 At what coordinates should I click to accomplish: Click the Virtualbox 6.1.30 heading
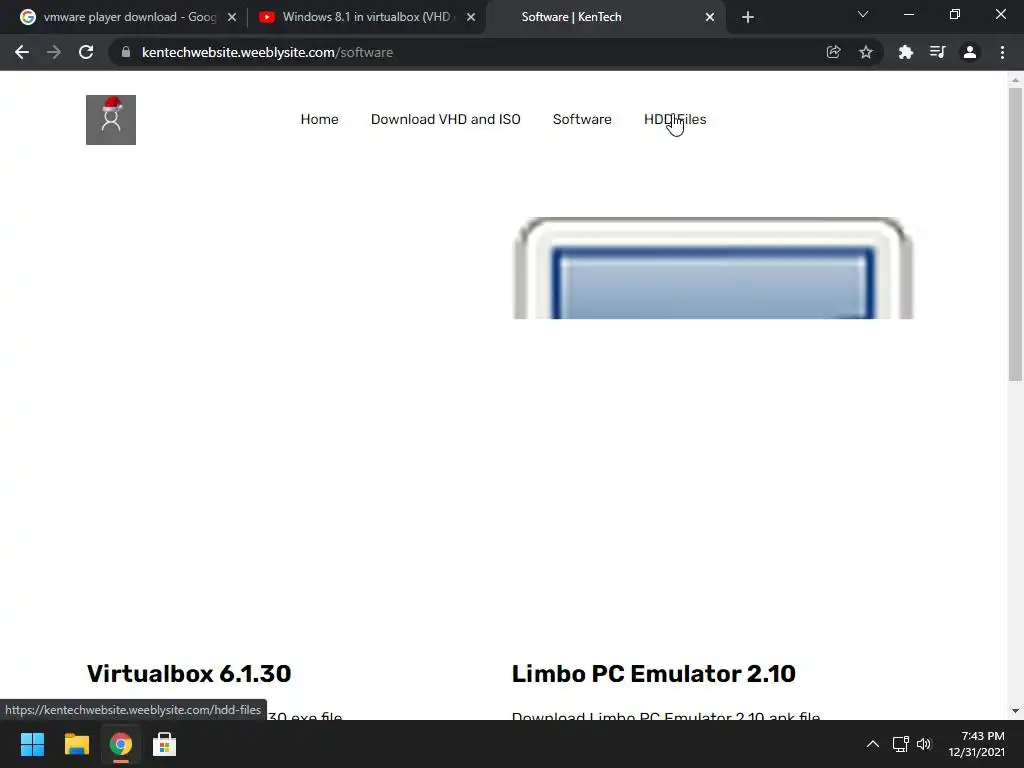189,674
